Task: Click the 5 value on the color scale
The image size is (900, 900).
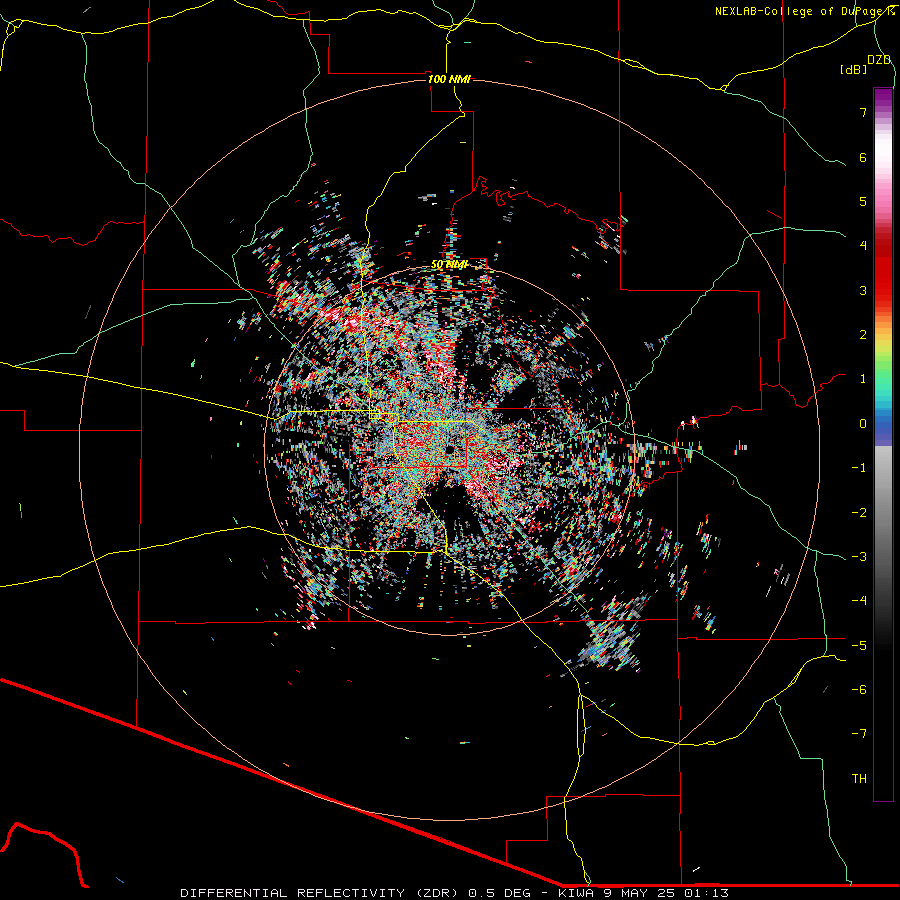Action: click(863, 201)
